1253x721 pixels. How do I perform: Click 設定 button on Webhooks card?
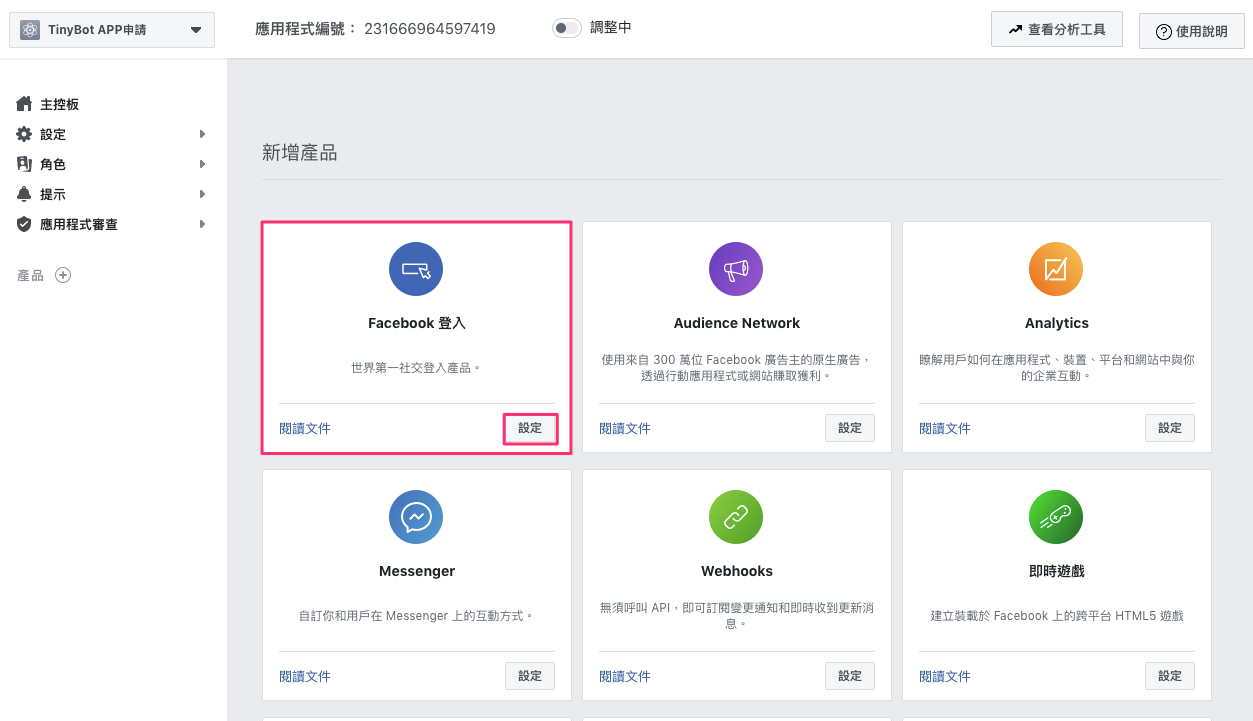pyautogui.click(x=850, y=676)
